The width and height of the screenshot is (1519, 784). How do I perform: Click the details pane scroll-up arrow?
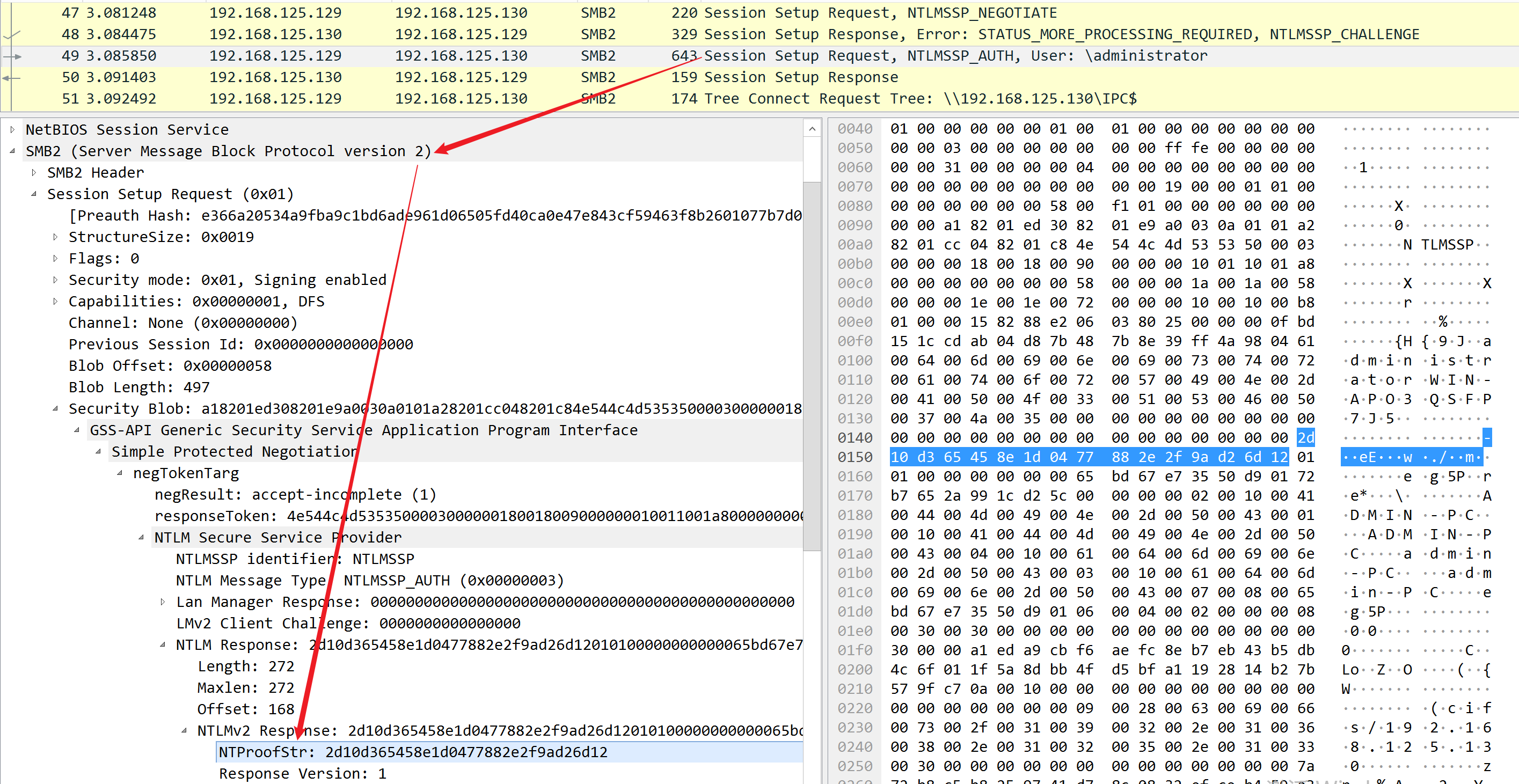812,128
